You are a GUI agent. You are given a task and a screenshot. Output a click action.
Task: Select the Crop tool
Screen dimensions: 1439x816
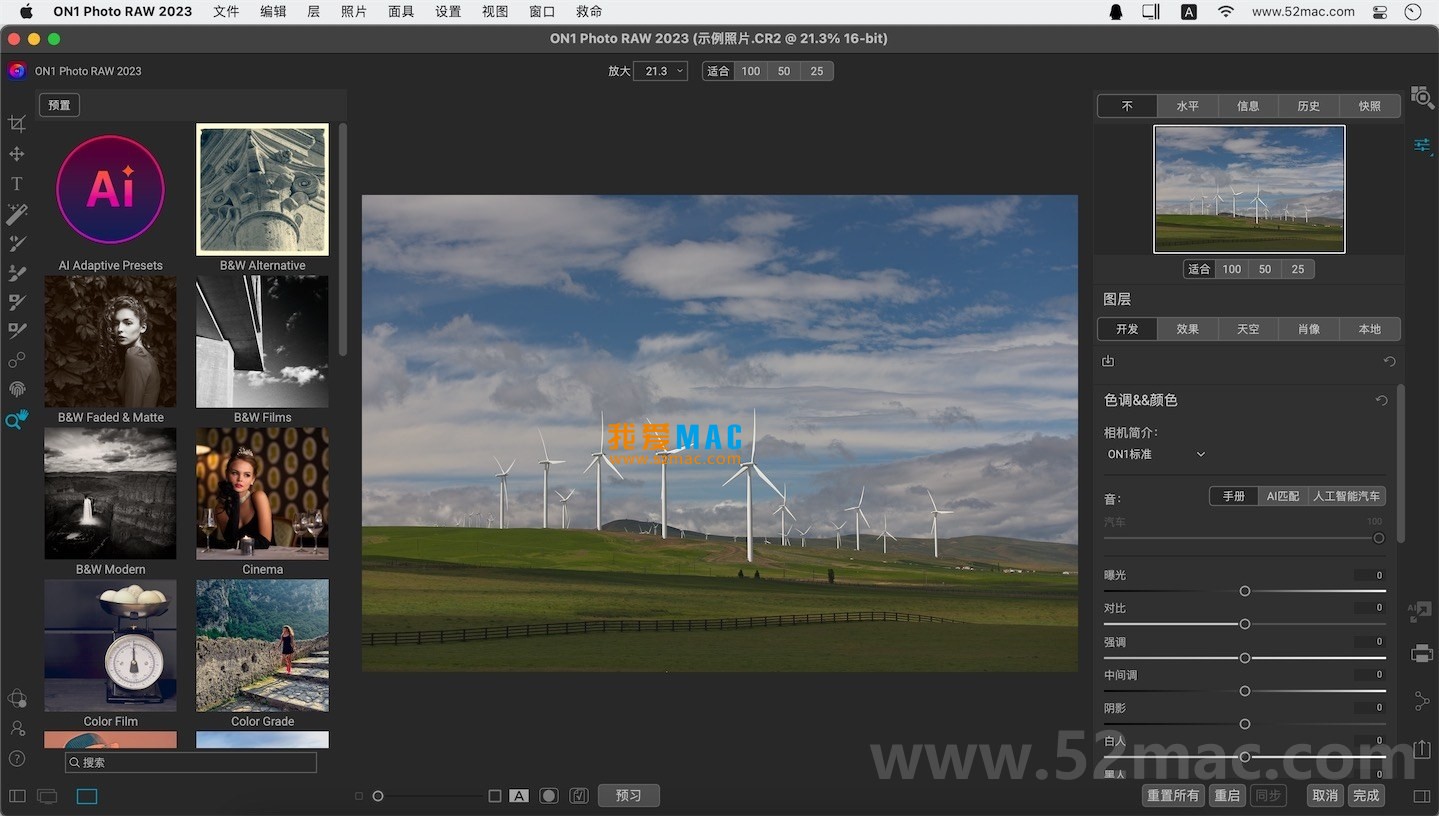pos(17,123)
